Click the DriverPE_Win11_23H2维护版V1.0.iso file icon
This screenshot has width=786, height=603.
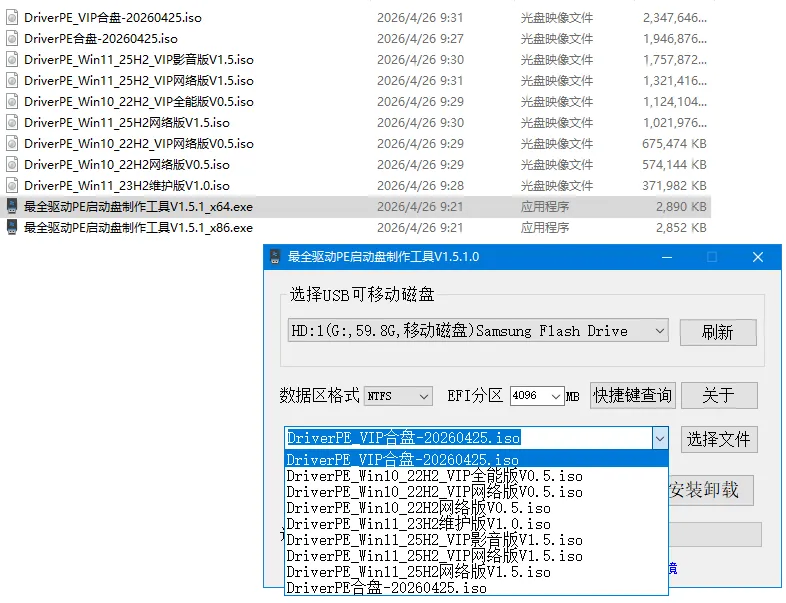(x=12, y=186)
